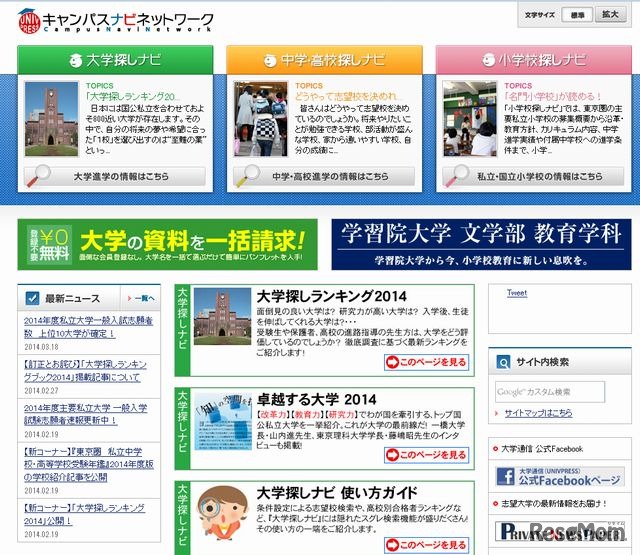This screenshot has height=555, width=640.
Task: Click the date text 2014.02.27
Action: coord(41,391)
